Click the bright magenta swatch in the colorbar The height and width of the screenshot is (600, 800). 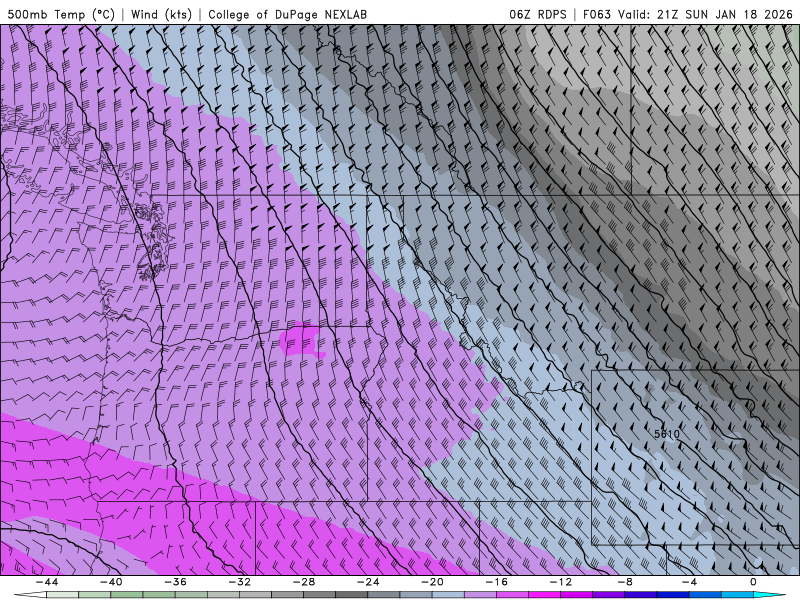click(544, 595)
